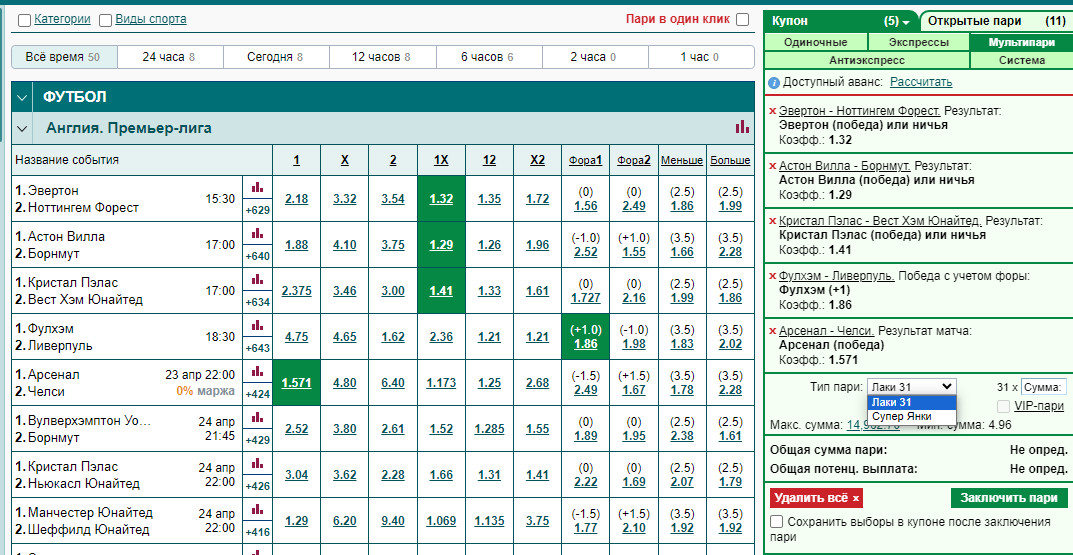This screenshot has width=1073, height=555.
Task: Switch to Экспрессы tab
Action: click(918, 42)
